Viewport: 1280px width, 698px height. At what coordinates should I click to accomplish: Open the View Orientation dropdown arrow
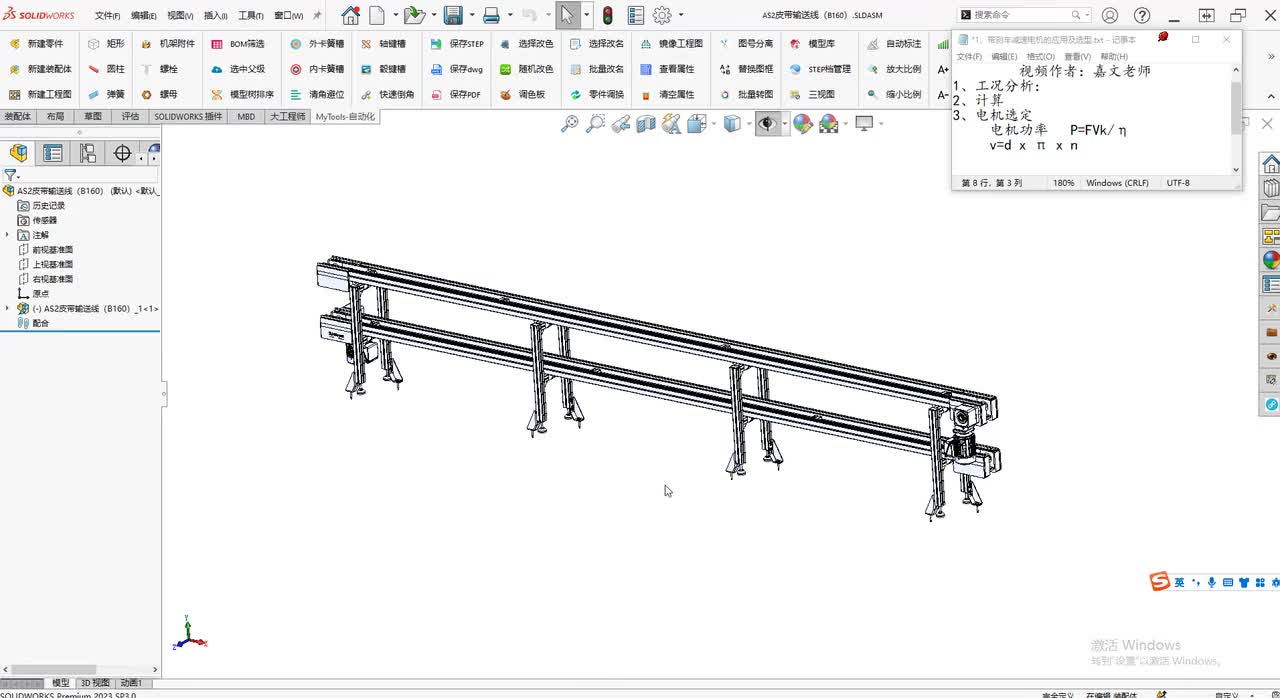point(716,124)
